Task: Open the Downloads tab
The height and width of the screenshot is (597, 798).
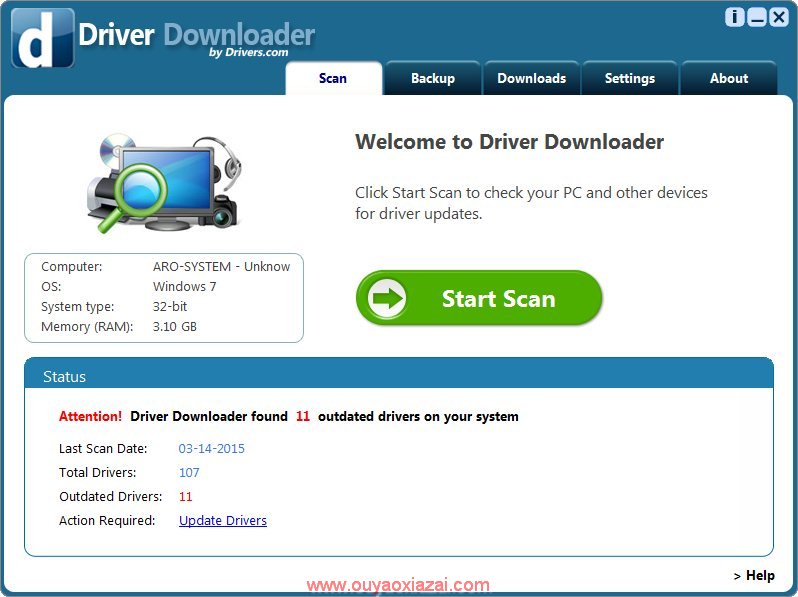Action: click(531, 78)
